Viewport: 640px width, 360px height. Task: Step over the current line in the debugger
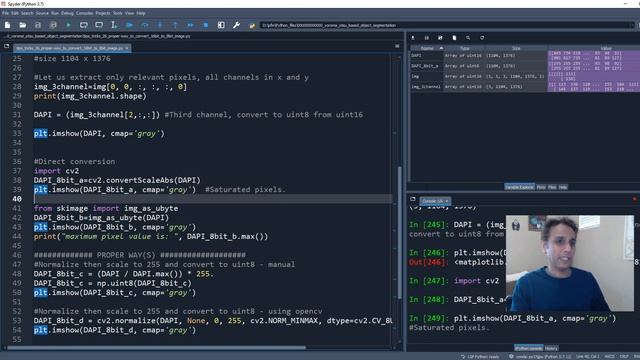click(x=144, y=25)
